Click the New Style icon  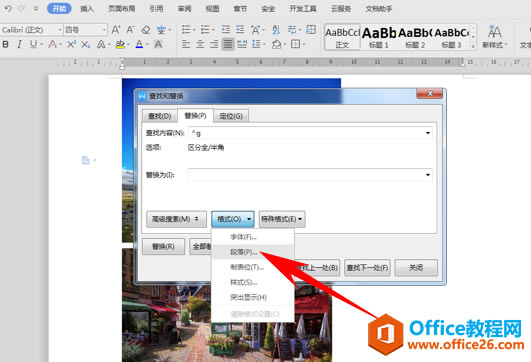point(494,36)
